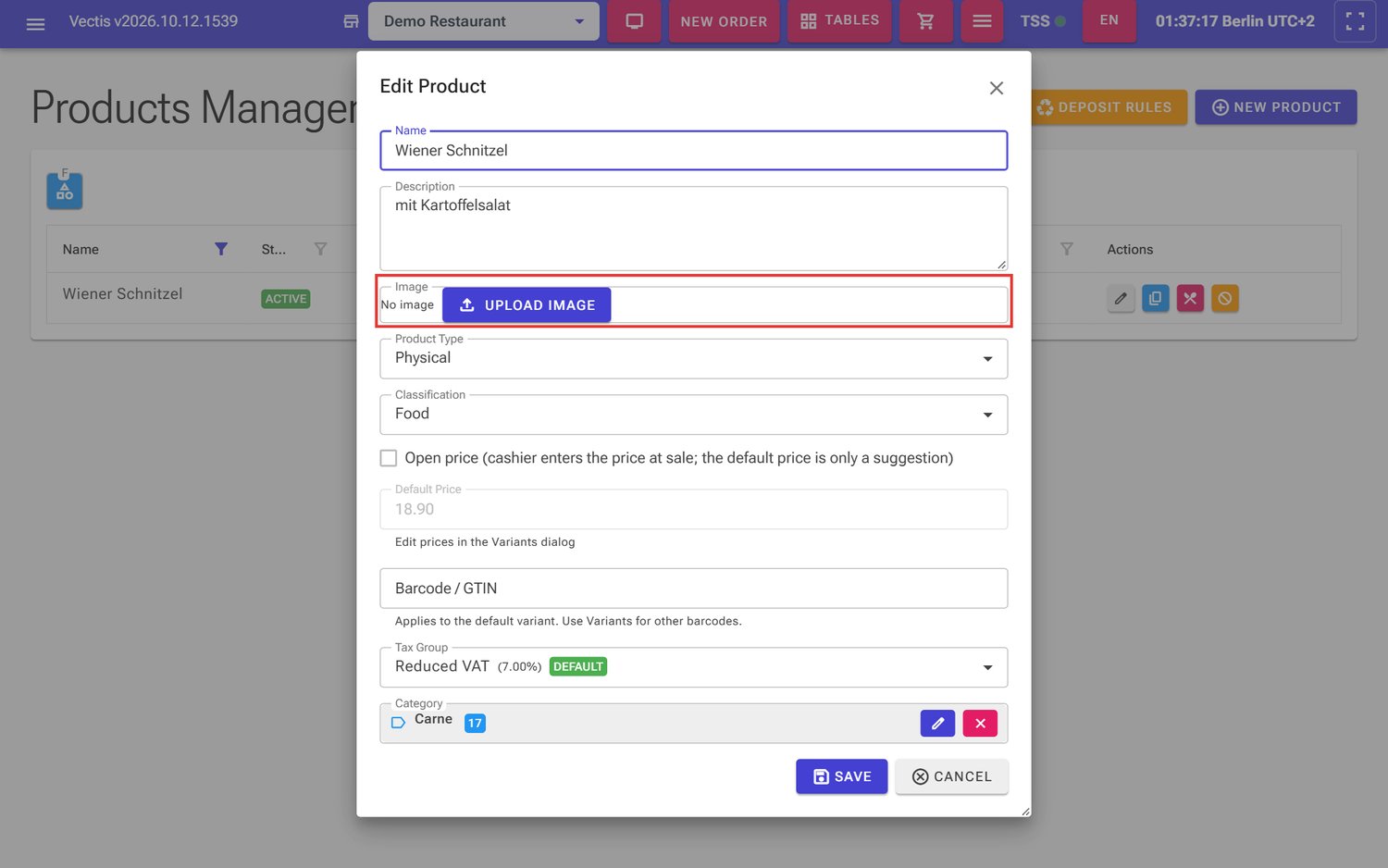Toggle fullscreen mode icon
This screenshot has width=1388, height=868.
[x=1355, y=21]
